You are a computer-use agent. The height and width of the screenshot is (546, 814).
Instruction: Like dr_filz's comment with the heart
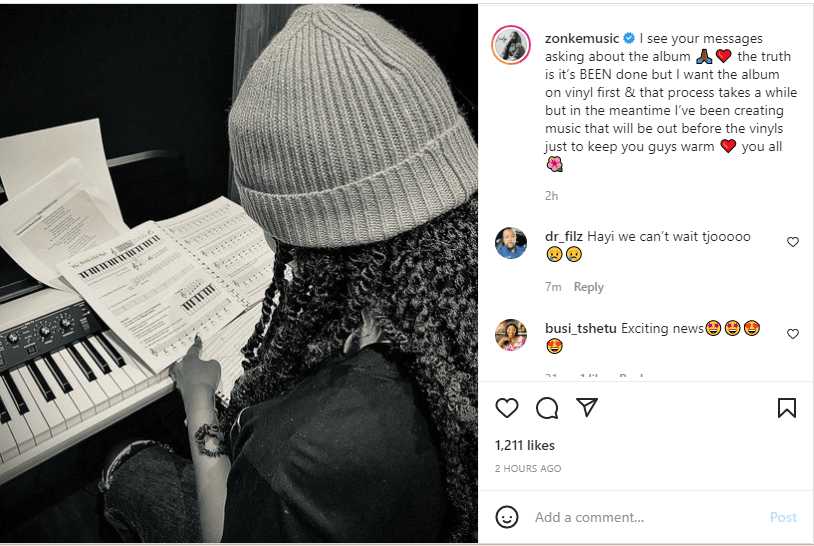[793, 242]
